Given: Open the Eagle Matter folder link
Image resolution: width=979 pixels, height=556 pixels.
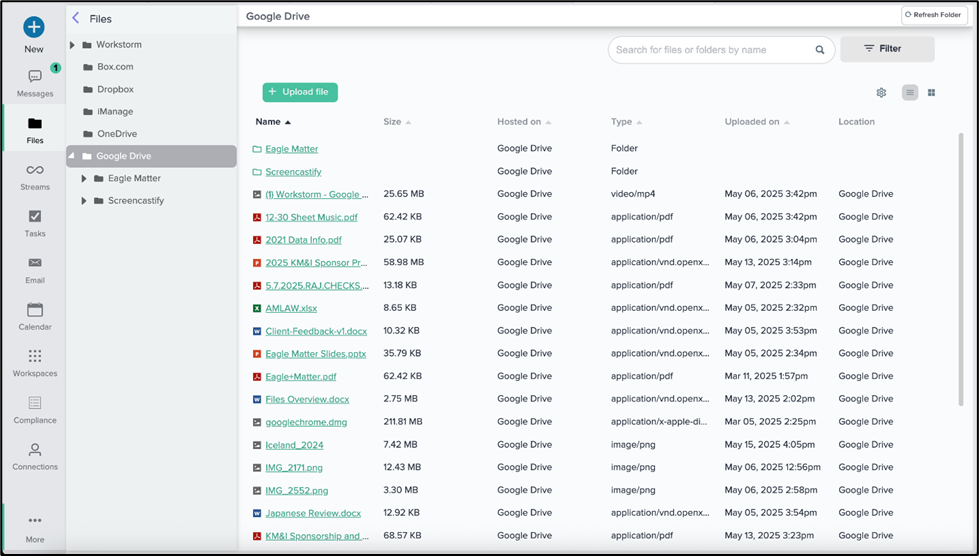Looking at the screenshot, I should pyautogui.click(x=292, y=149).
